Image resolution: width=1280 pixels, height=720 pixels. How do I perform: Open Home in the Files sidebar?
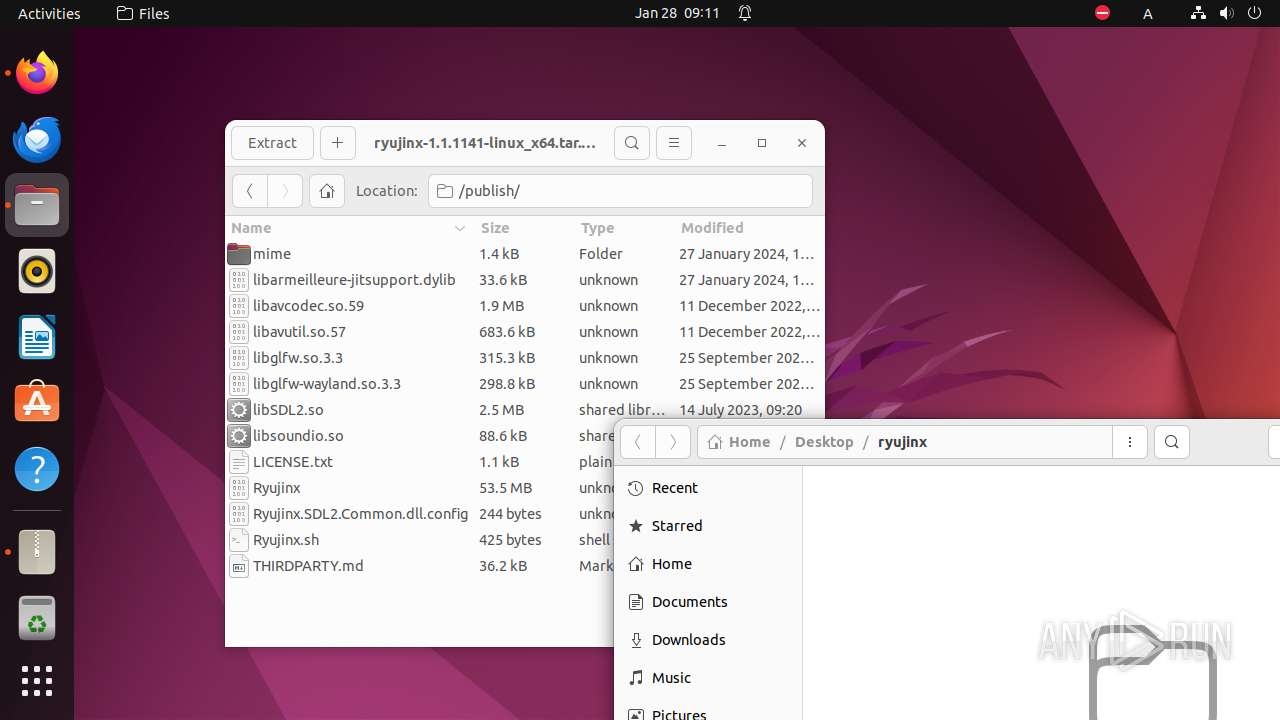pyautogui.click(x=708, y=564)
